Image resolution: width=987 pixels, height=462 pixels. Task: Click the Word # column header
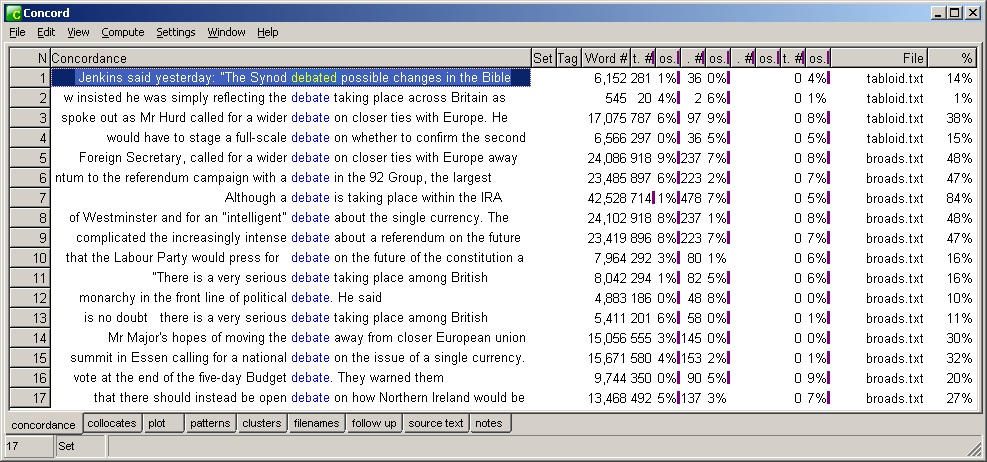point(606,59)
